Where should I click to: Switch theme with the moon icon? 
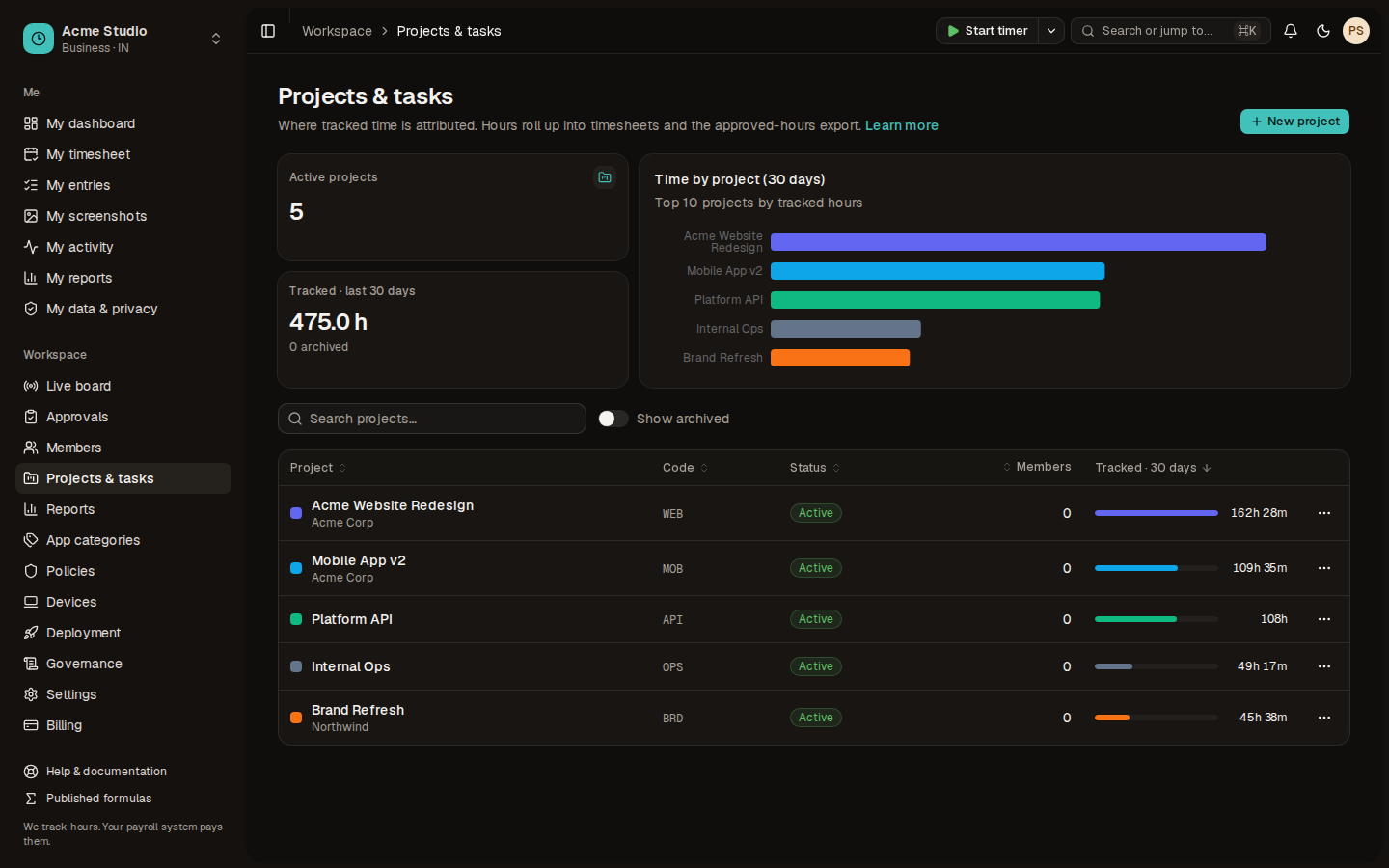pos(1323,31)
